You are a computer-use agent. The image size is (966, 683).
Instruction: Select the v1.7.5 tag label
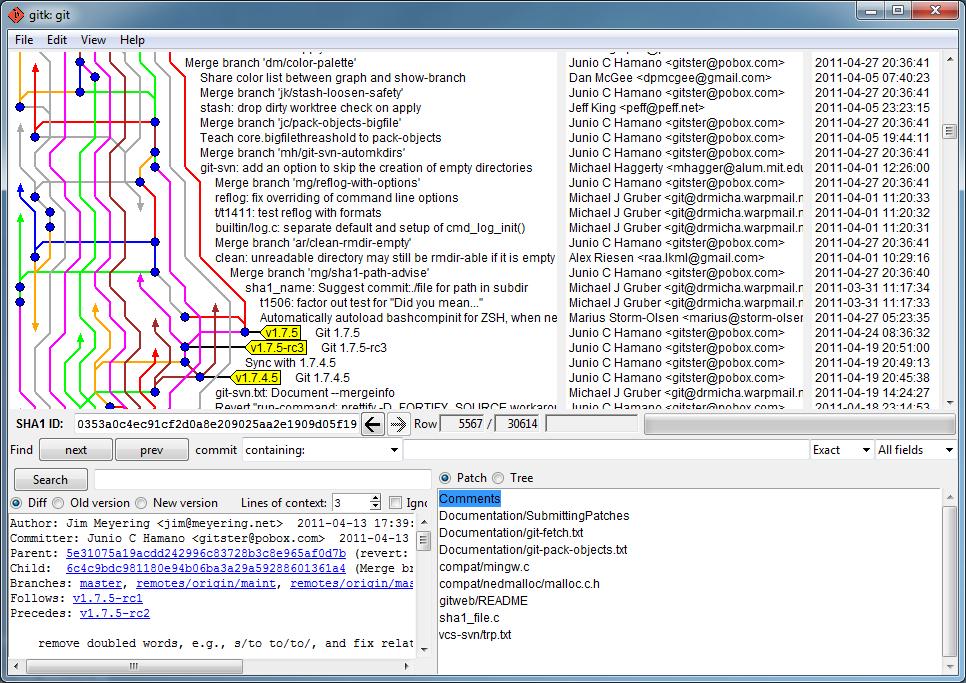pyautogui.click(x=282, y=333)
